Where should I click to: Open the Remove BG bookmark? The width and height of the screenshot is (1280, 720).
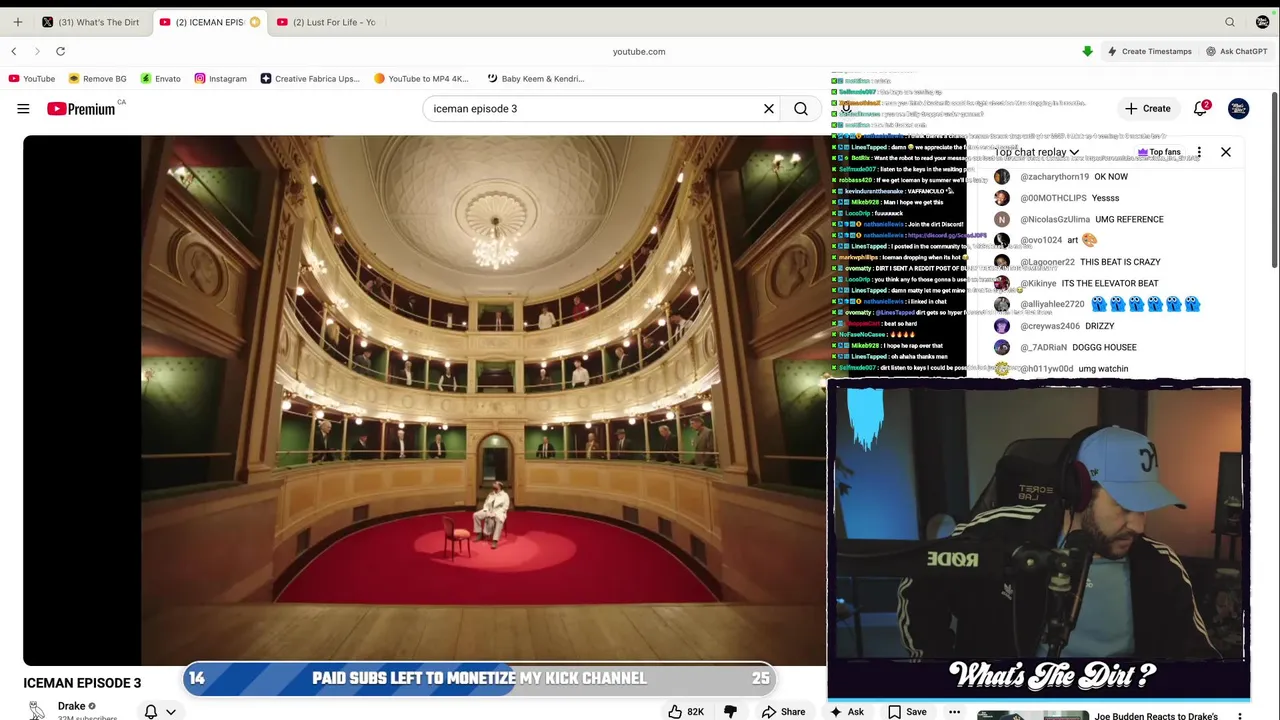[x=97, y=78]
